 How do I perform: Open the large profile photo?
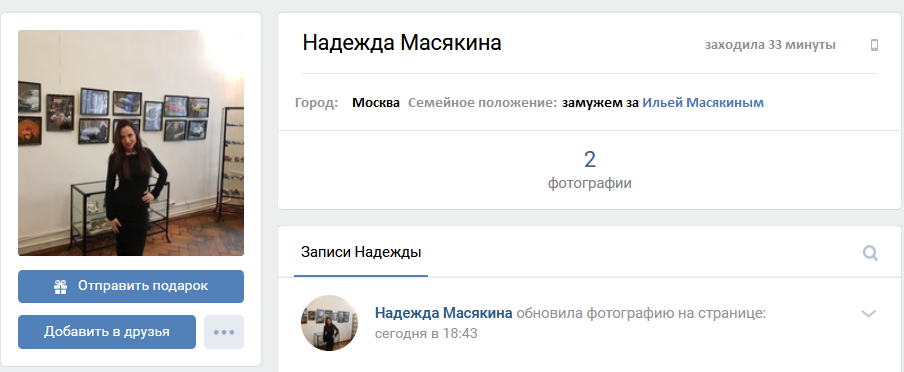point(131,143)
